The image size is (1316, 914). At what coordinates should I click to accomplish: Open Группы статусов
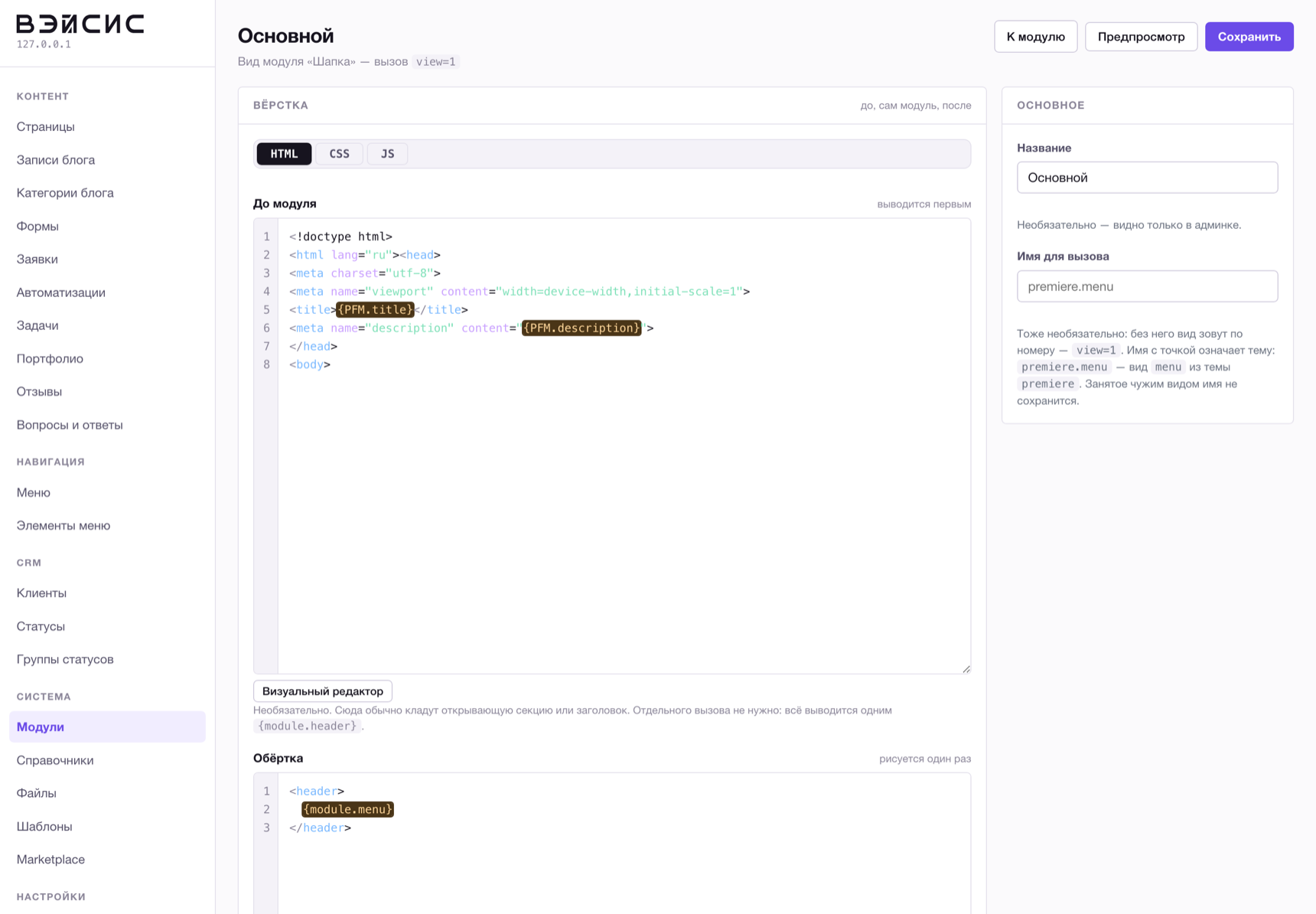(x=65, y=659)
